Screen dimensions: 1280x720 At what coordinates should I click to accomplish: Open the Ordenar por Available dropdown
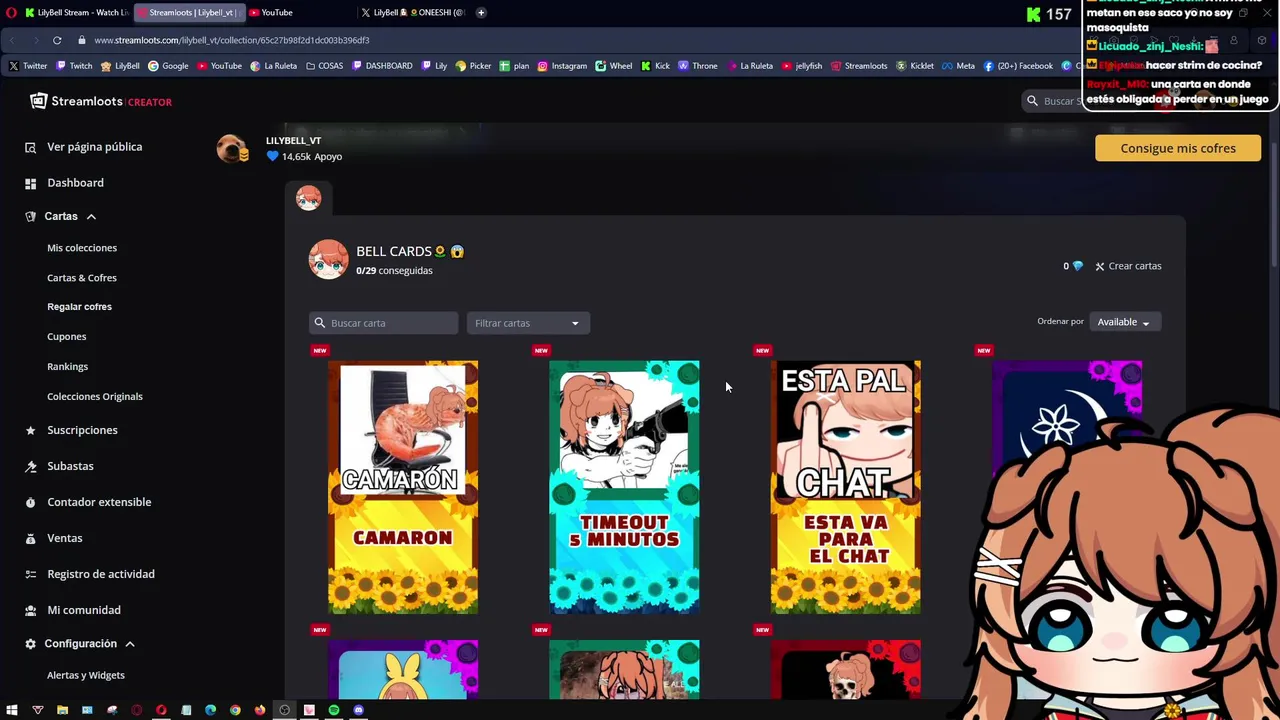pyautogui.click(x=1124, y=322)
